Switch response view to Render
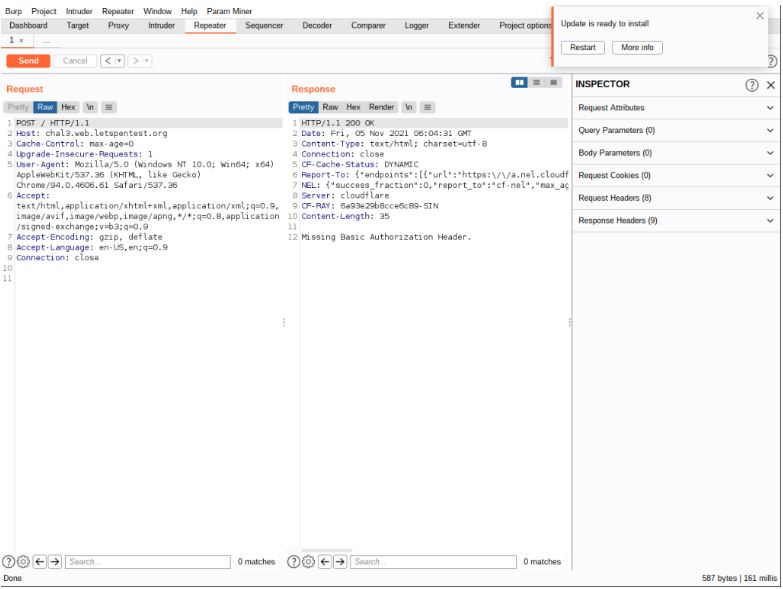The width and height of the screenshot is (783, 589). tap(382, 107)
